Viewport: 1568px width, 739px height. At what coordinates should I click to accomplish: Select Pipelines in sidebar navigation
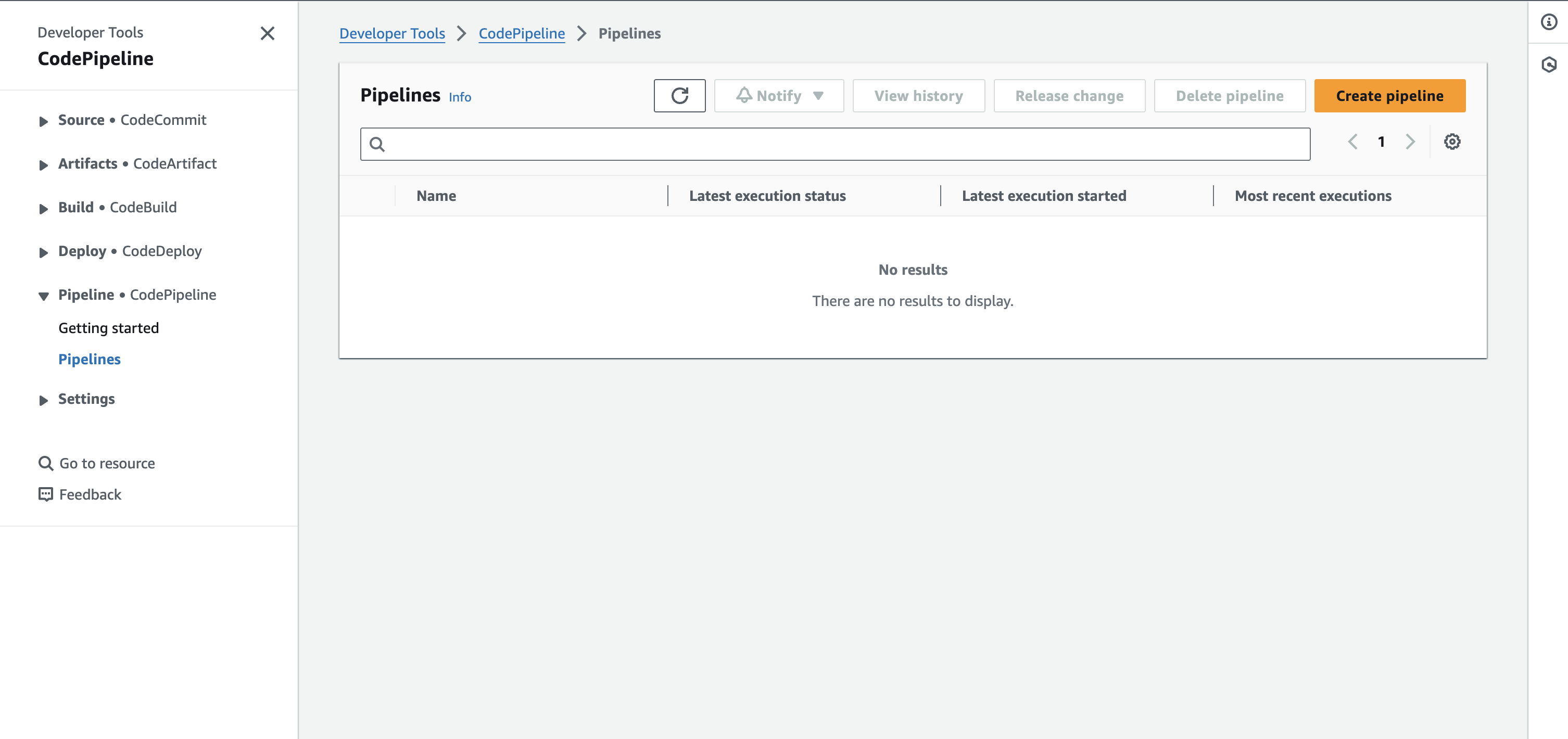click(90, 359)
